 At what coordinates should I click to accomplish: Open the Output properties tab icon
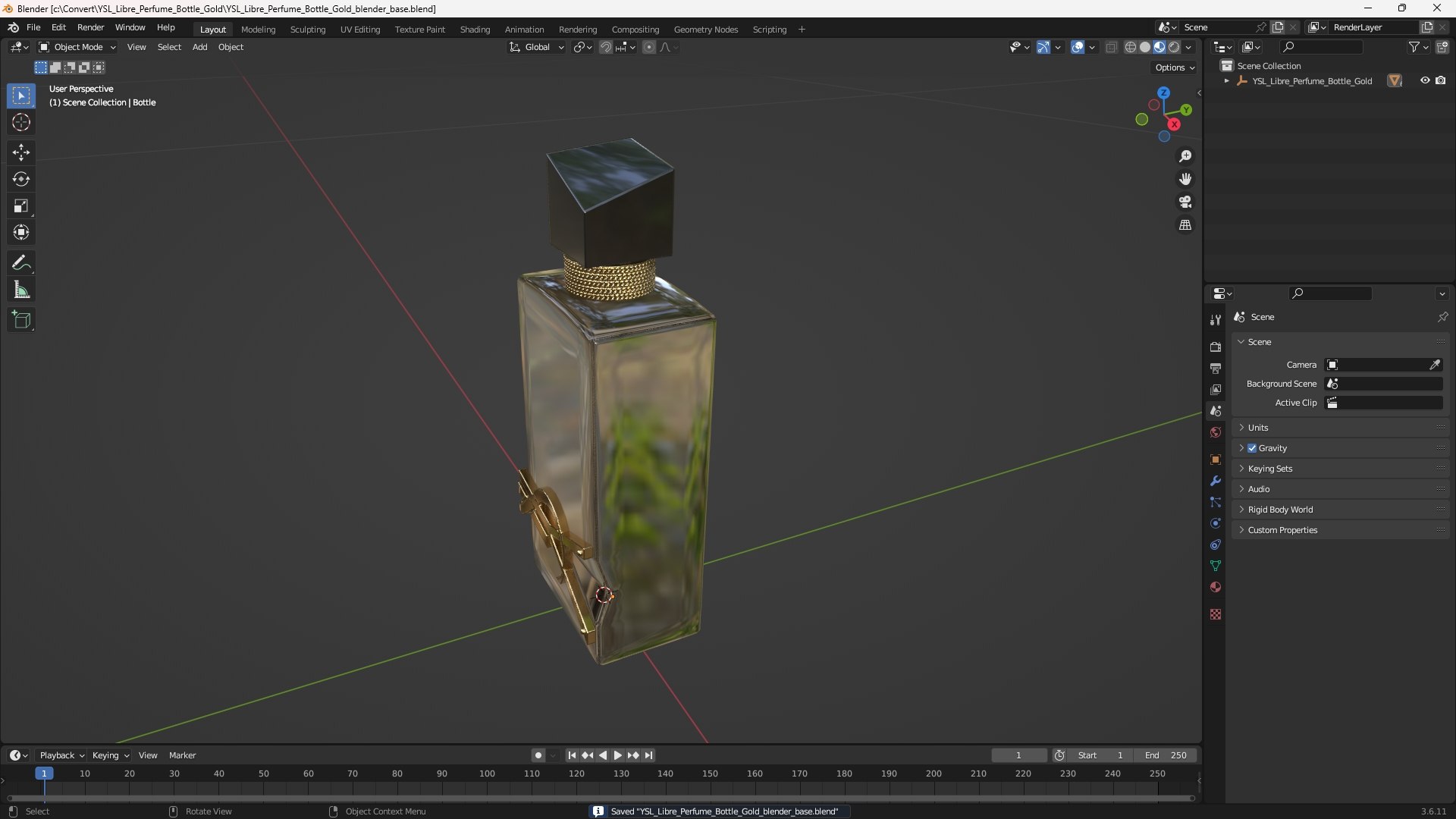coord(1216,368)
